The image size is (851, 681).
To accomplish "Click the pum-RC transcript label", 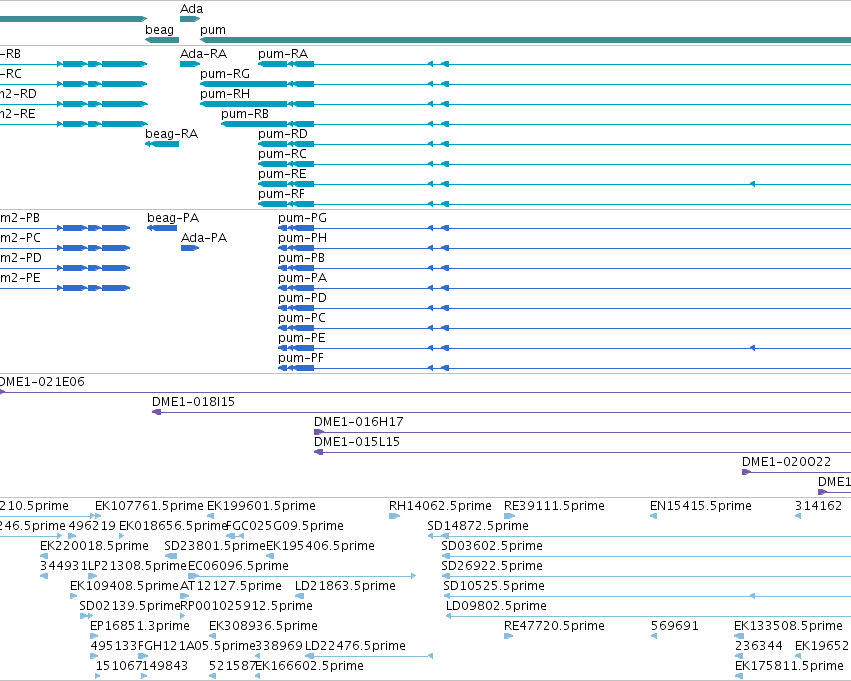I will coord(282,154).
